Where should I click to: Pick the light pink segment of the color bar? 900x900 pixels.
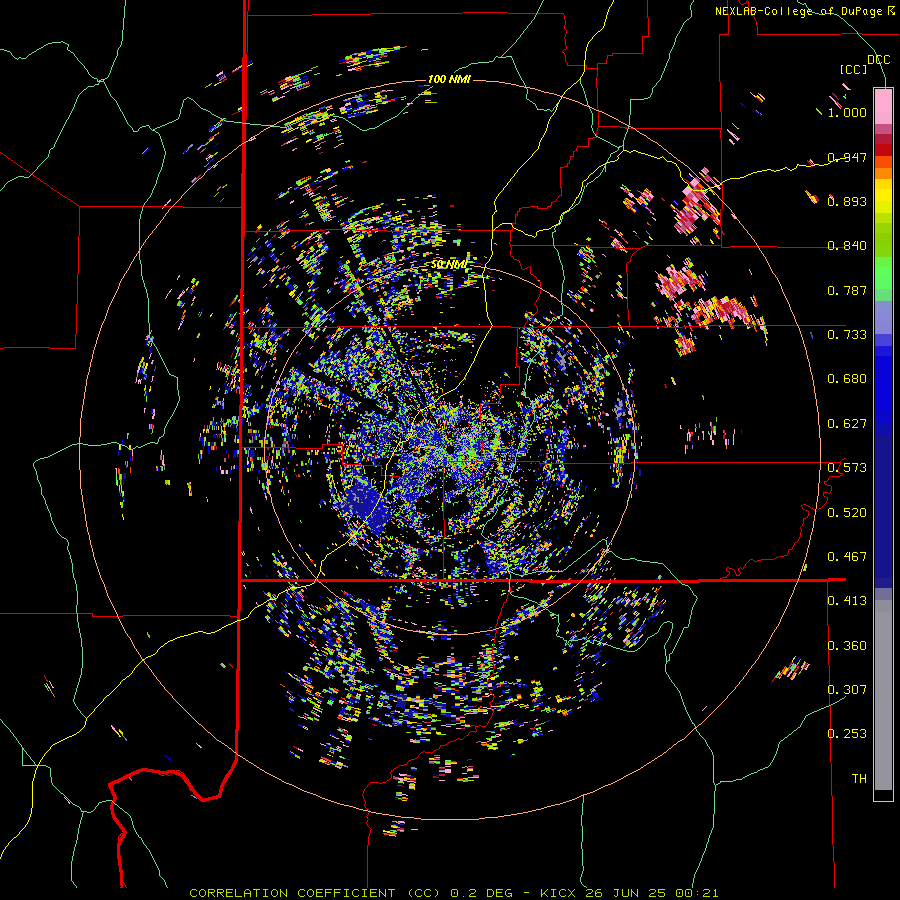pyautogui.click(x=883, y=107)
